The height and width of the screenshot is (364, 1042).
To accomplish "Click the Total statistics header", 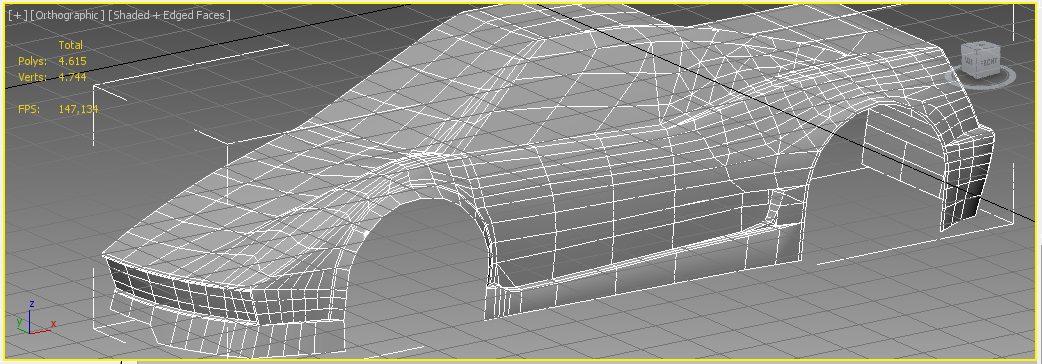I will point(70,45).
